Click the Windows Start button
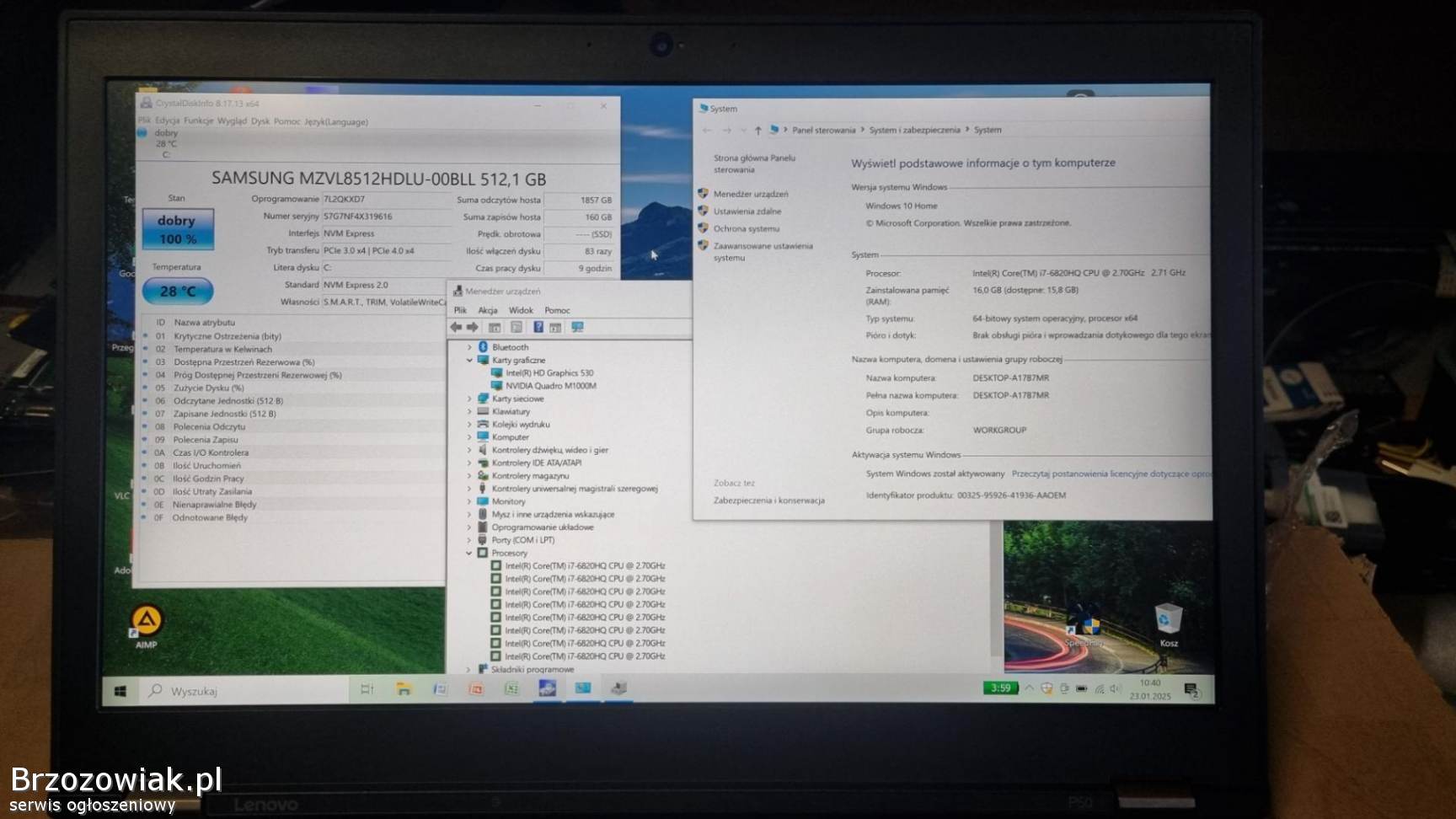This screenshot has height=819, width=1456. coord(120,691)
